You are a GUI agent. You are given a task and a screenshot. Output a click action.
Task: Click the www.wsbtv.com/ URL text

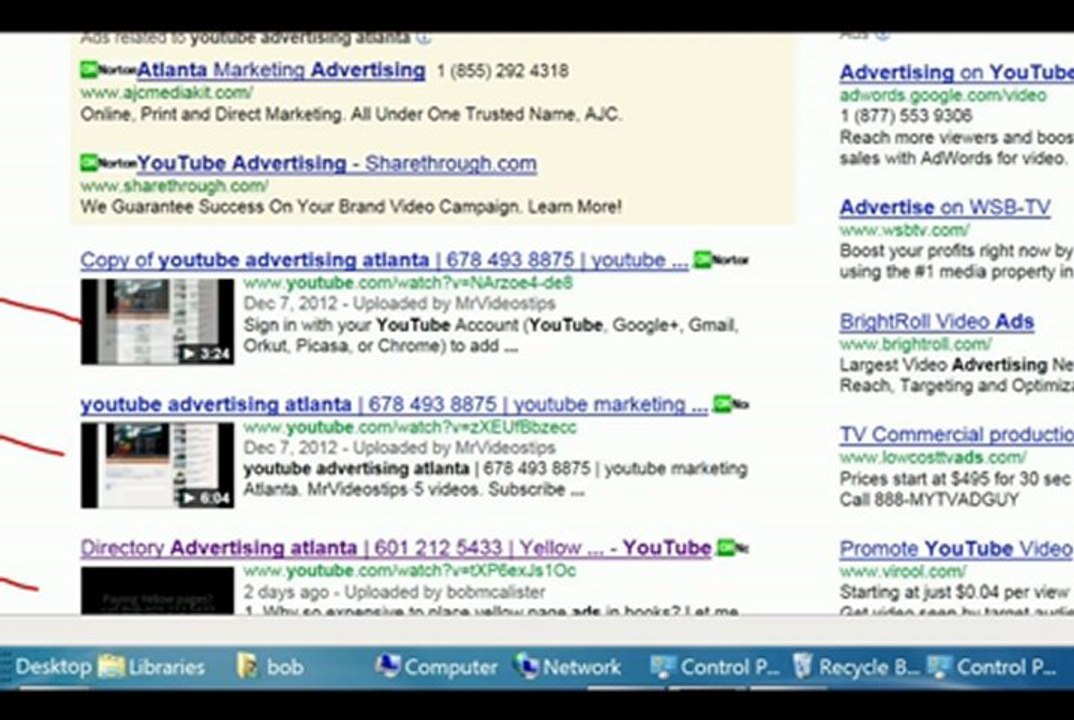[905, 229]
